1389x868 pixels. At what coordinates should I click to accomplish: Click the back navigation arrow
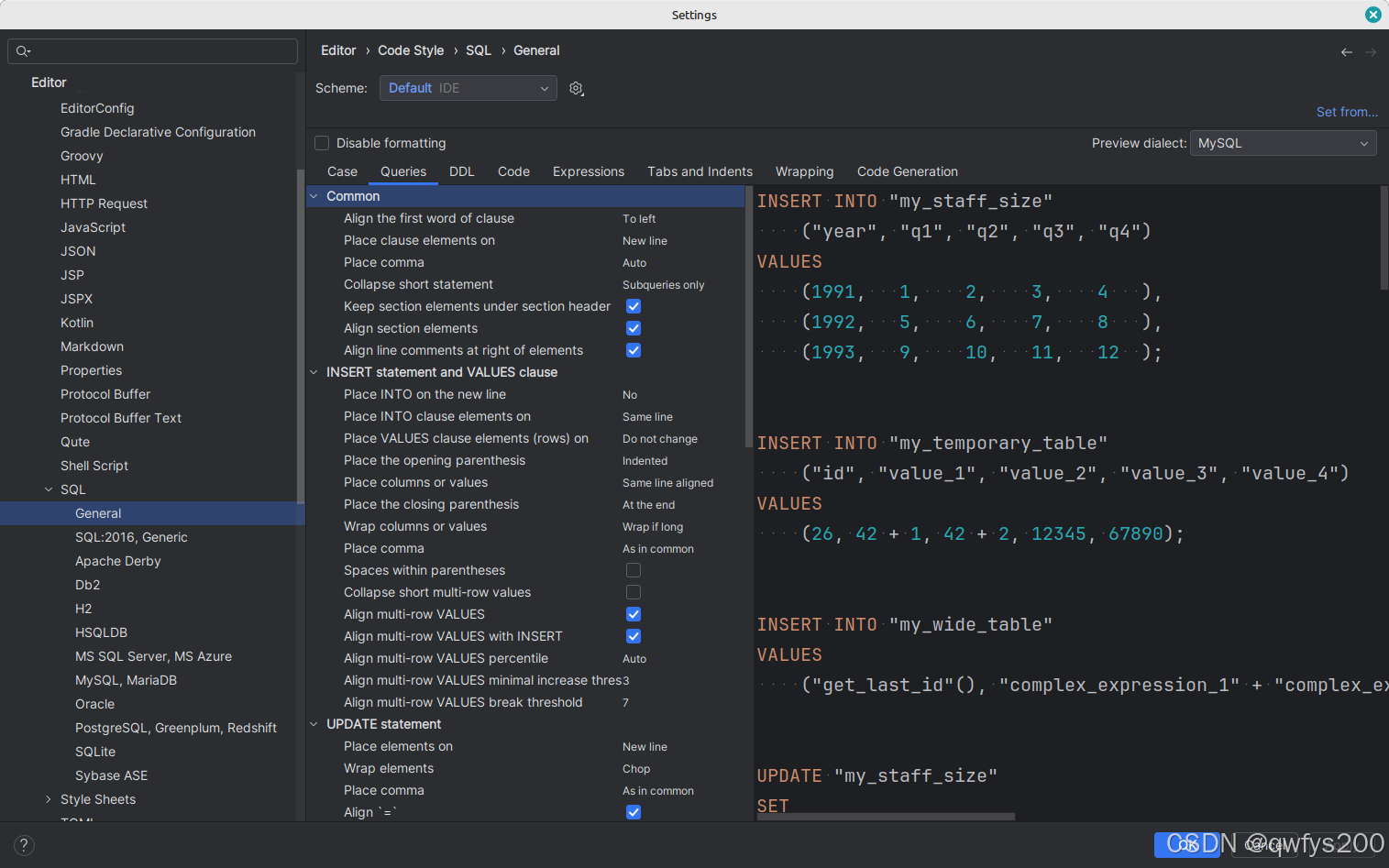point(1347,52)
